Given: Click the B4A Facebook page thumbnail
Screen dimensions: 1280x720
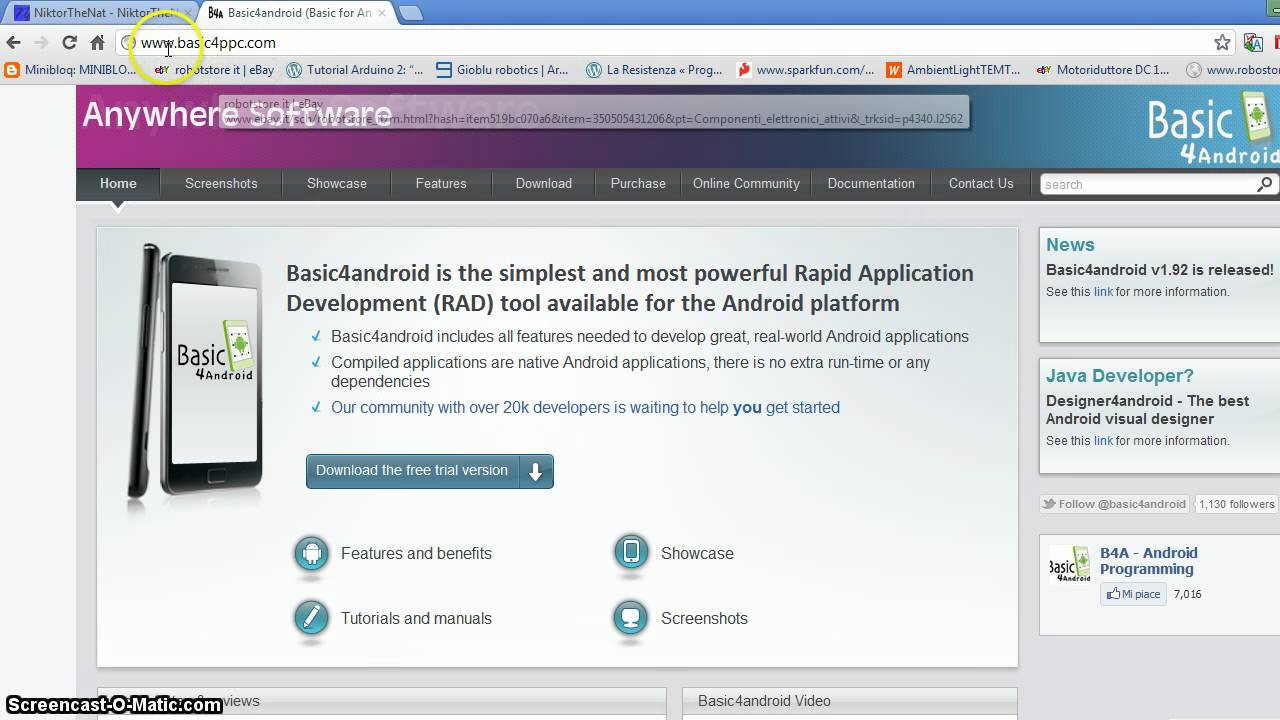Looking at the screenshot, I should (1070, 564).
